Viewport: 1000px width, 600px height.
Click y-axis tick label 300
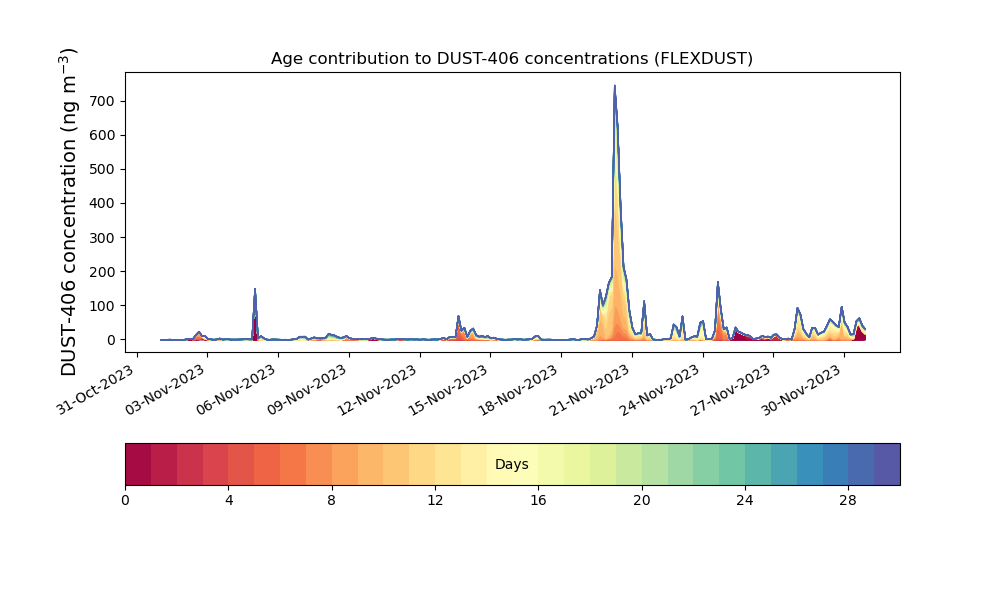click(x=102, y=238)
